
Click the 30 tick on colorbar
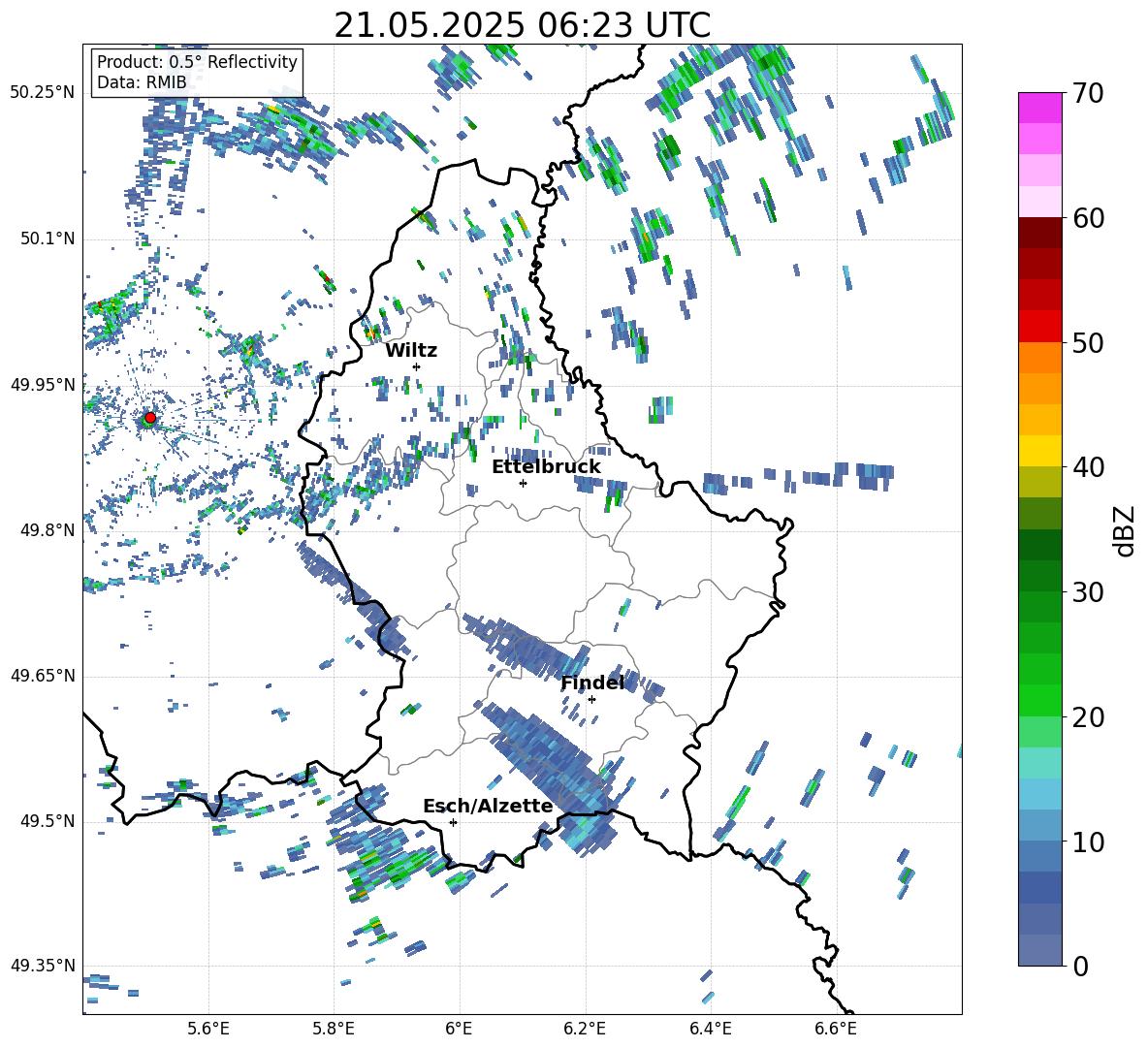click(1087, 592)
